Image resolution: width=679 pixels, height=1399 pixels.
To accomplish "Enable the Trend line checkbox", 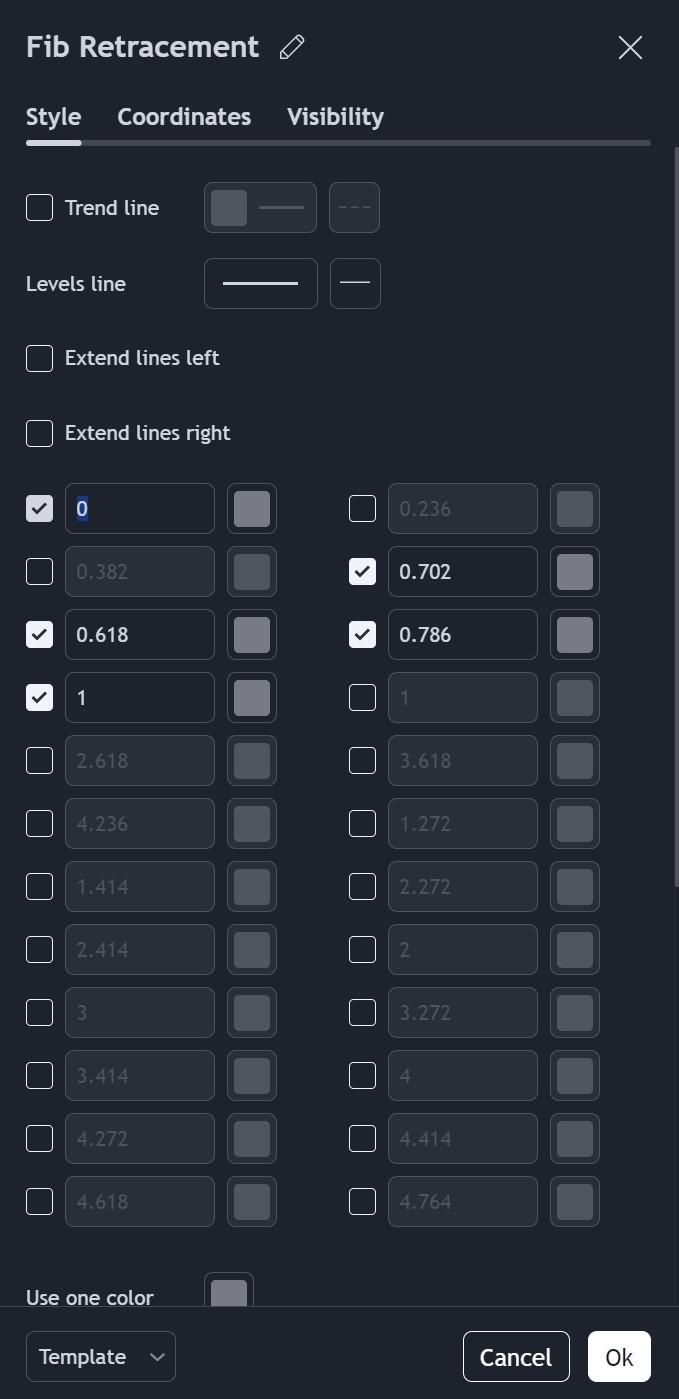I will [x=39, y=208].
